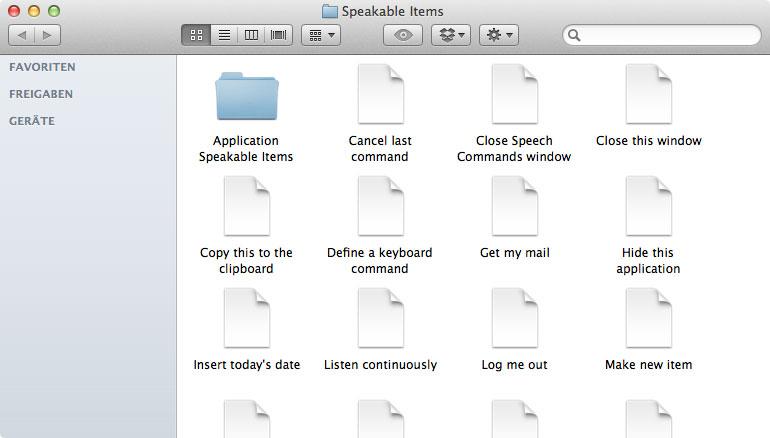Click the 'Cancel last command' label
The height and width of the screenshot is (438, 770).
[380, 149]
